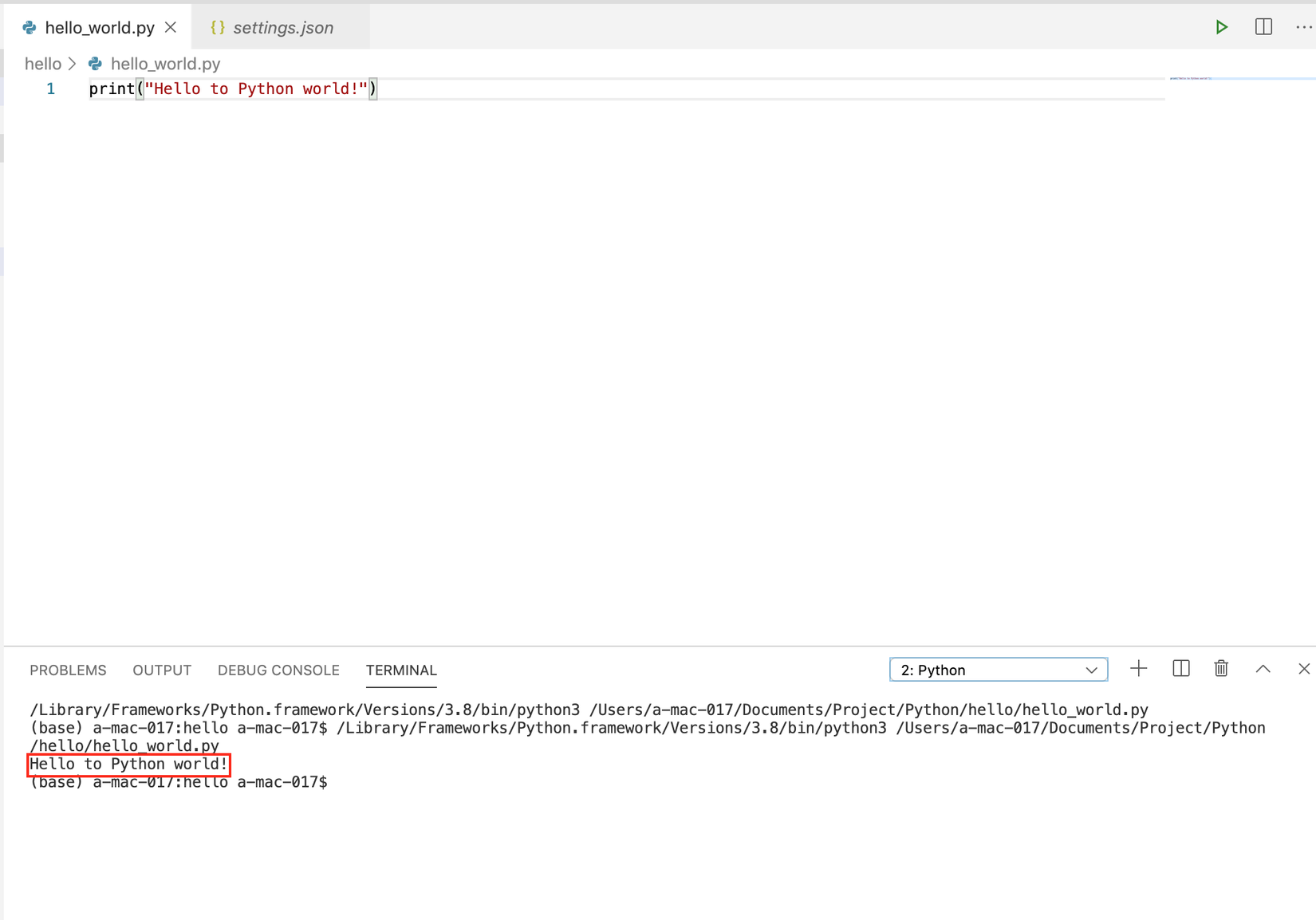Switch to the settings.json editor tab

282,27
